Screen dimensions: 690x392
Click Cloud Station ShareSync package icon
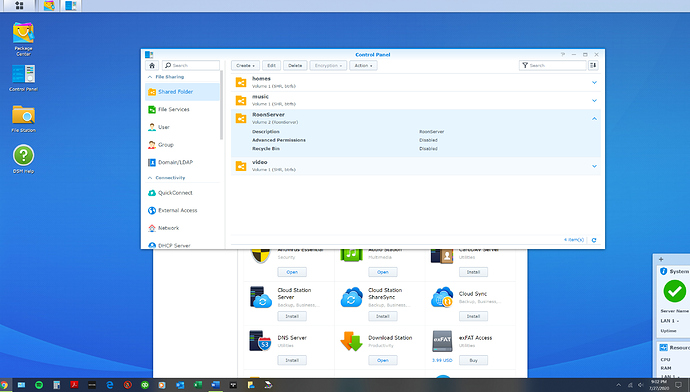click(x=351, y=297)
